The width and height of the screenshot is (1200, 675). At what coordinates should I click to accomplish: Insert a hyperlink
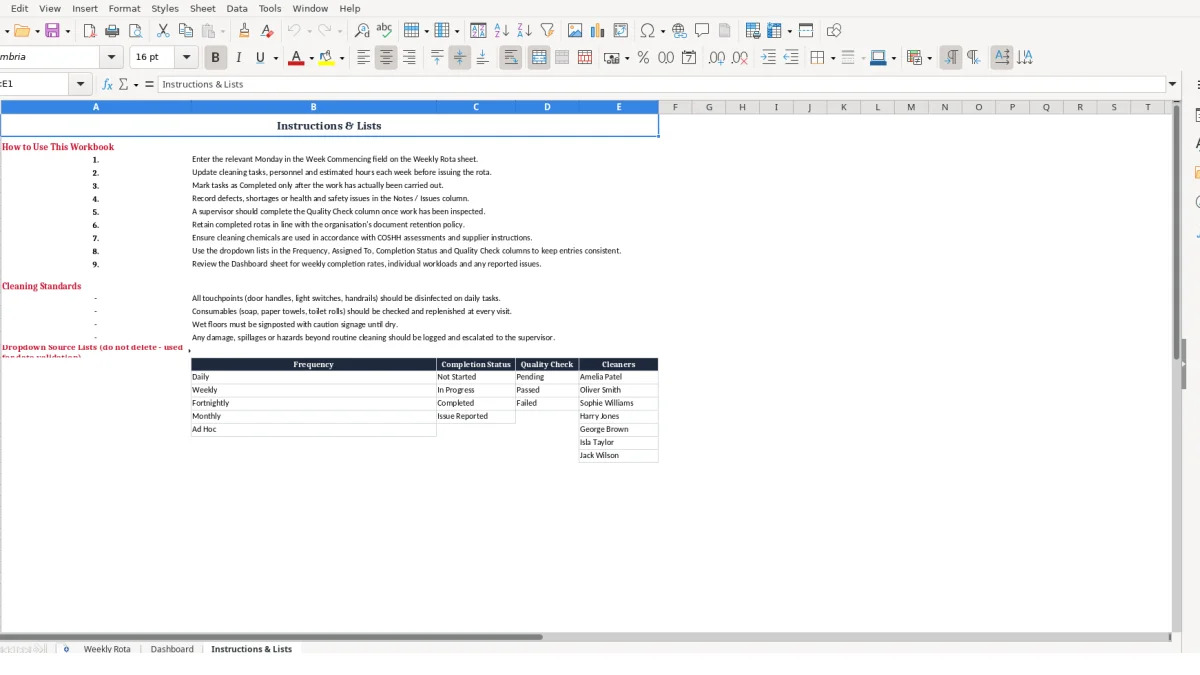click(x=680, y=31)
